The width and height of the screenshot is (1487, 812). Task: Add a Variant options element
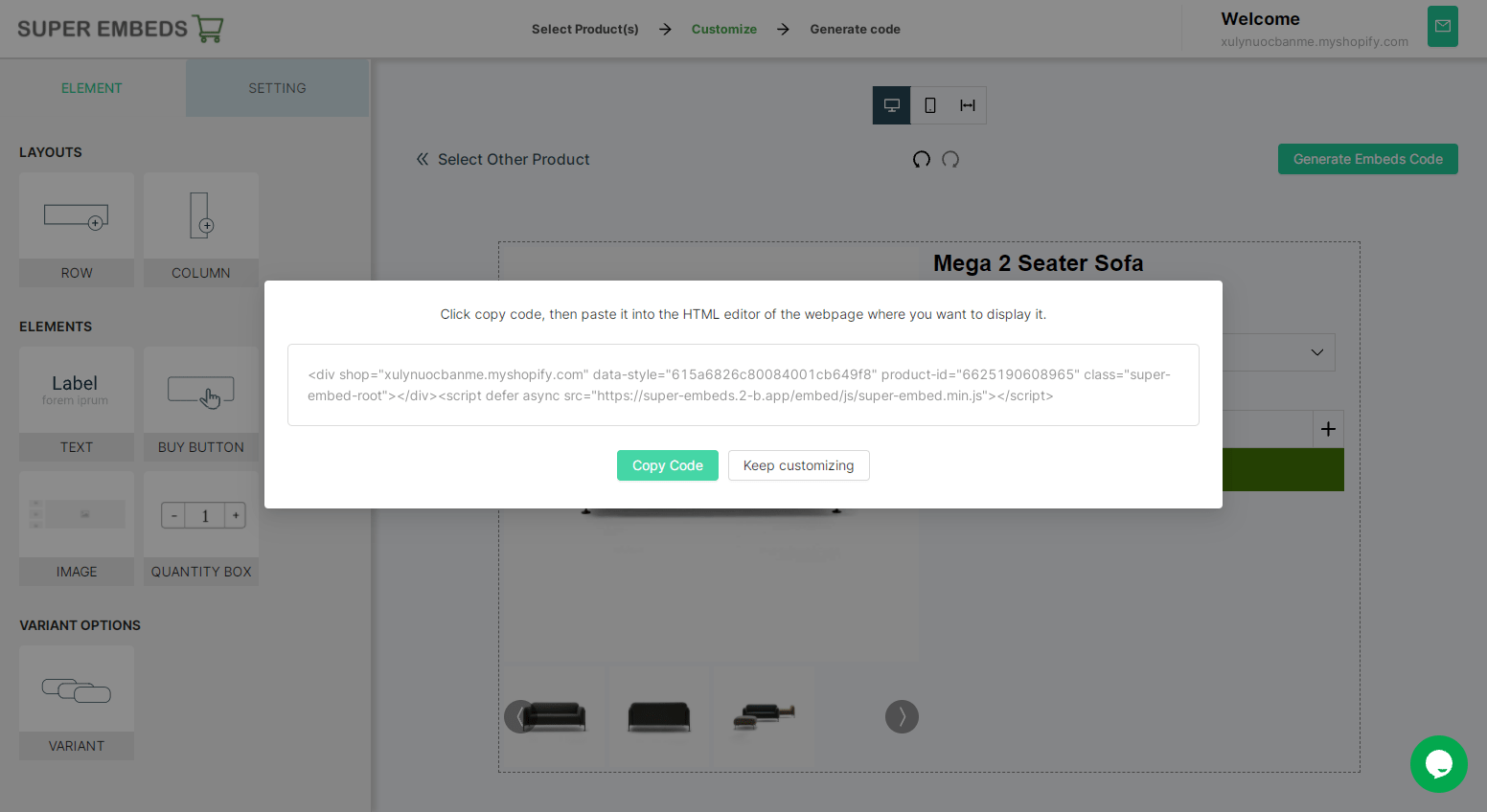77,703
